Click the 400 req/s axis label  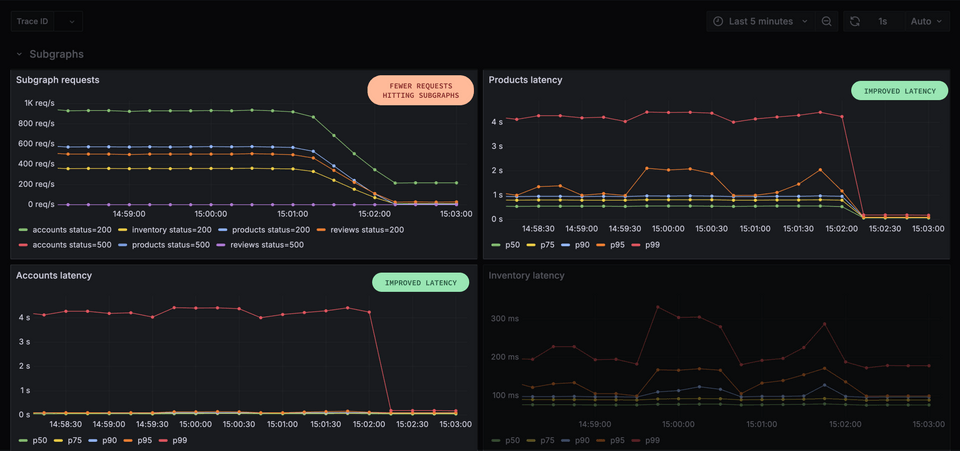pos(36,163)
